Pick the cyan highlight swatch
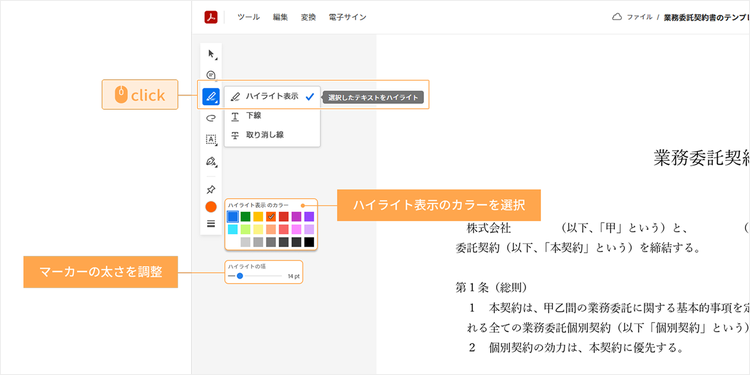 232,230
